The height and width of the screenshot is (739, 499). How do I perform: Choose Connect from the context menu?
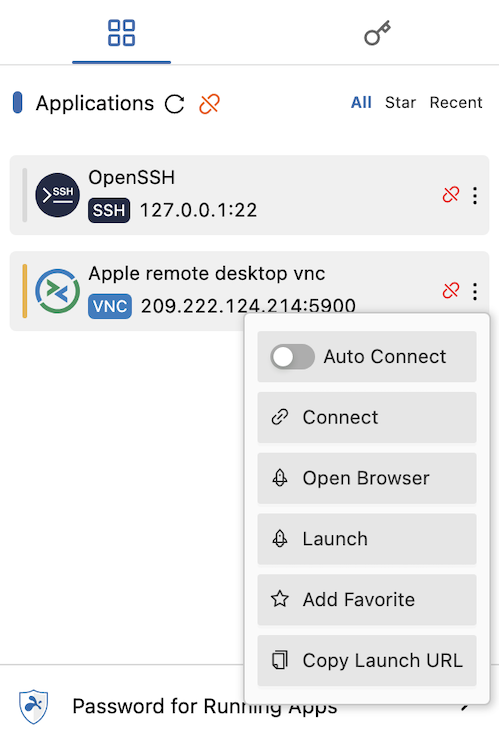coord(367,418)
